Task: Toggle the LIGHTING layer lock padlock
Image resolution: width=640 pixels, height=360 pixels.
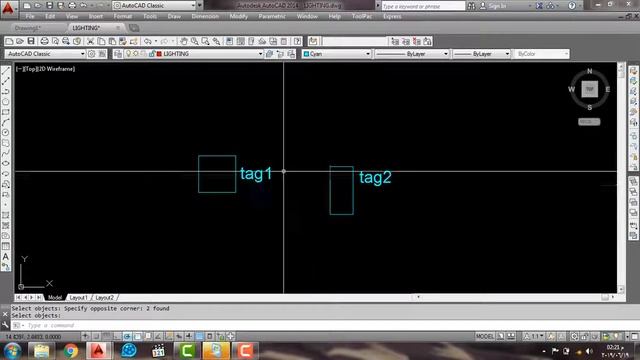Action: point(152,54)
